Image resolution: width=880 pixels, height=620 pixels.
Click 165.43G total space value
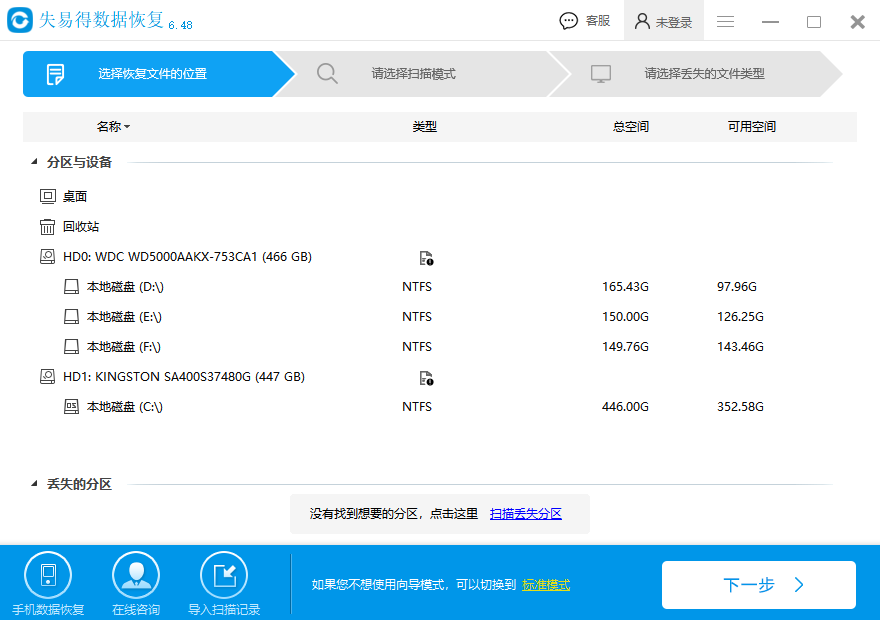625,287
